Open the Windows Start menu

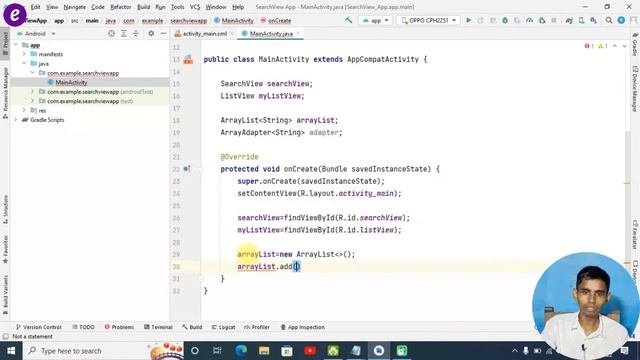click(x=11, y=351)
